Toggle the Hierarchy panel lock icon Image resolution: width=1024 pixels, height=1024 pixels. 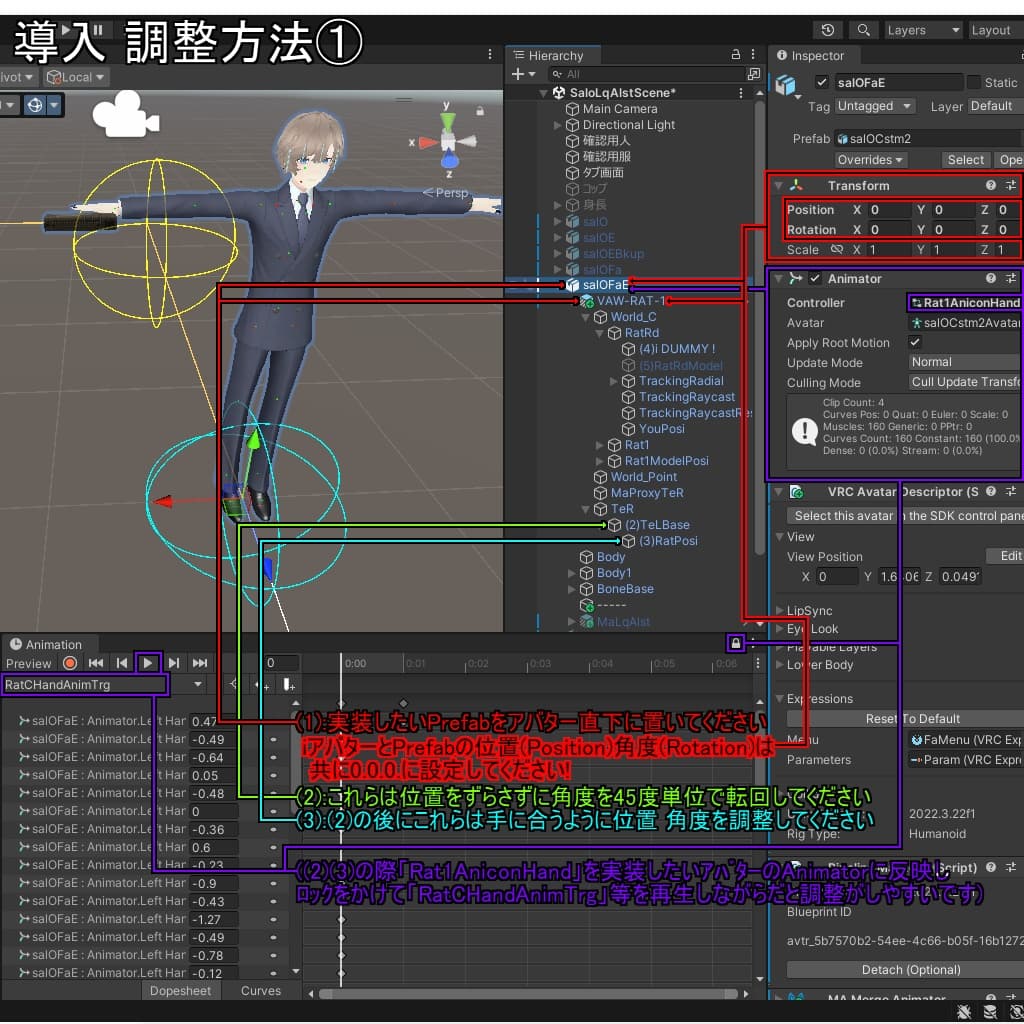(x=735, y=54)
